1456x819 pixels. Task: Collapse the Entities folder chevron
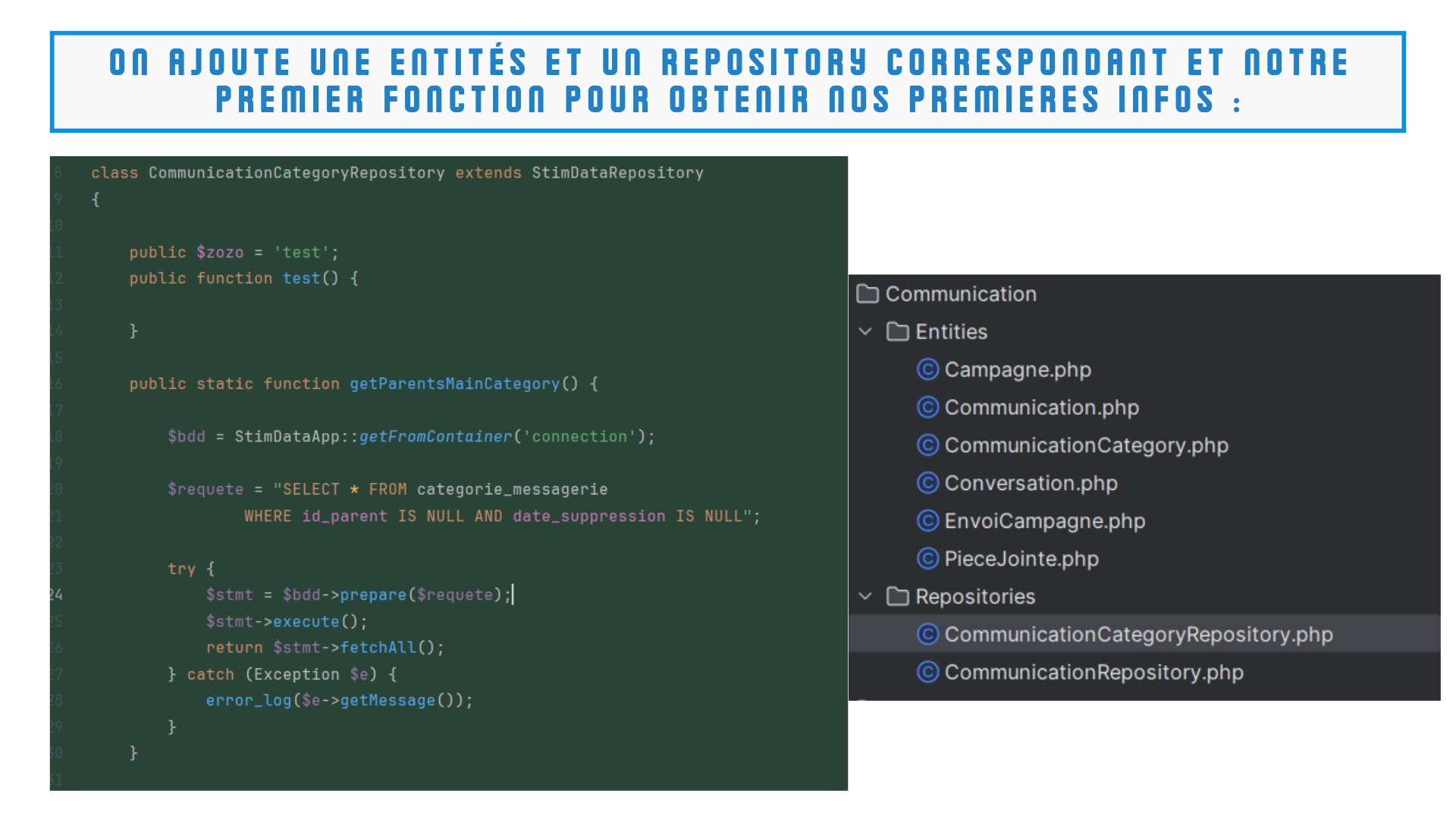865,331
